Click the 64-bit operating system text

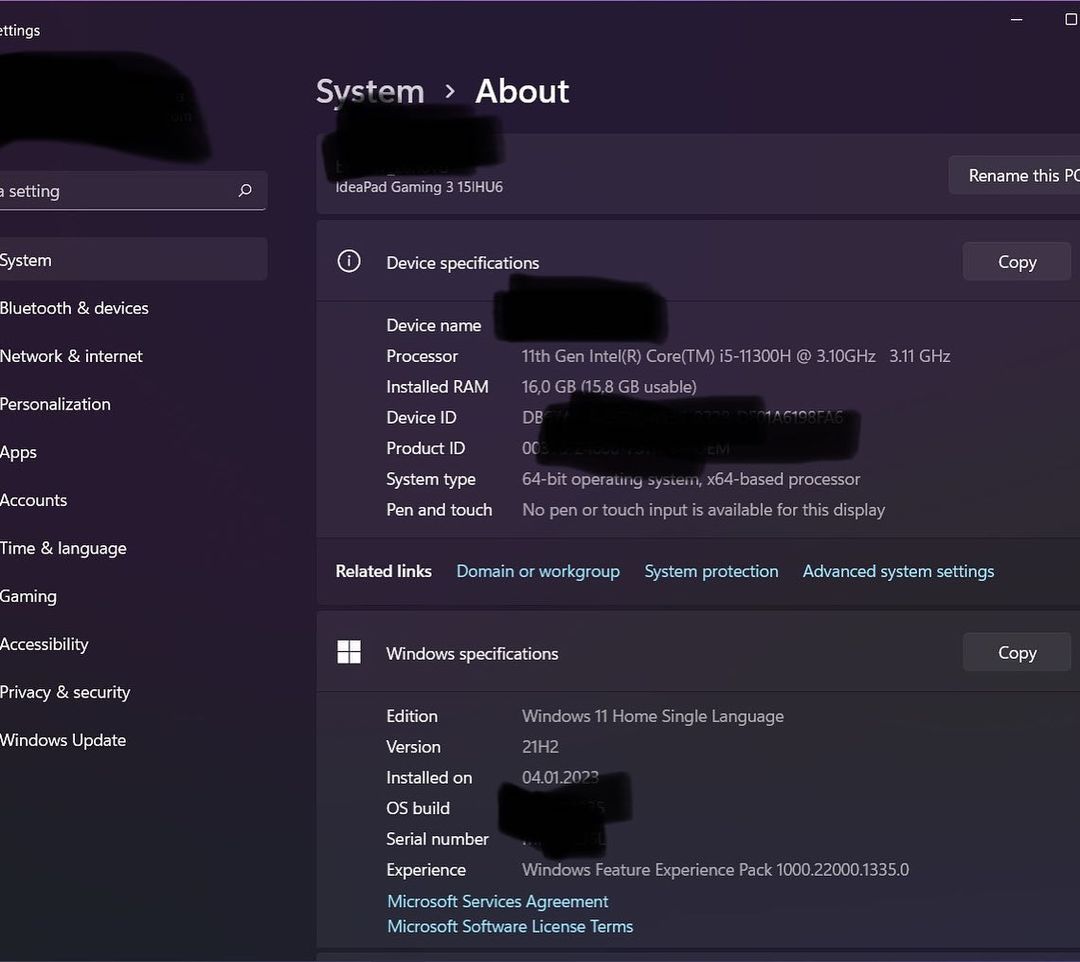pyautogui.click(x=691, y=479)
